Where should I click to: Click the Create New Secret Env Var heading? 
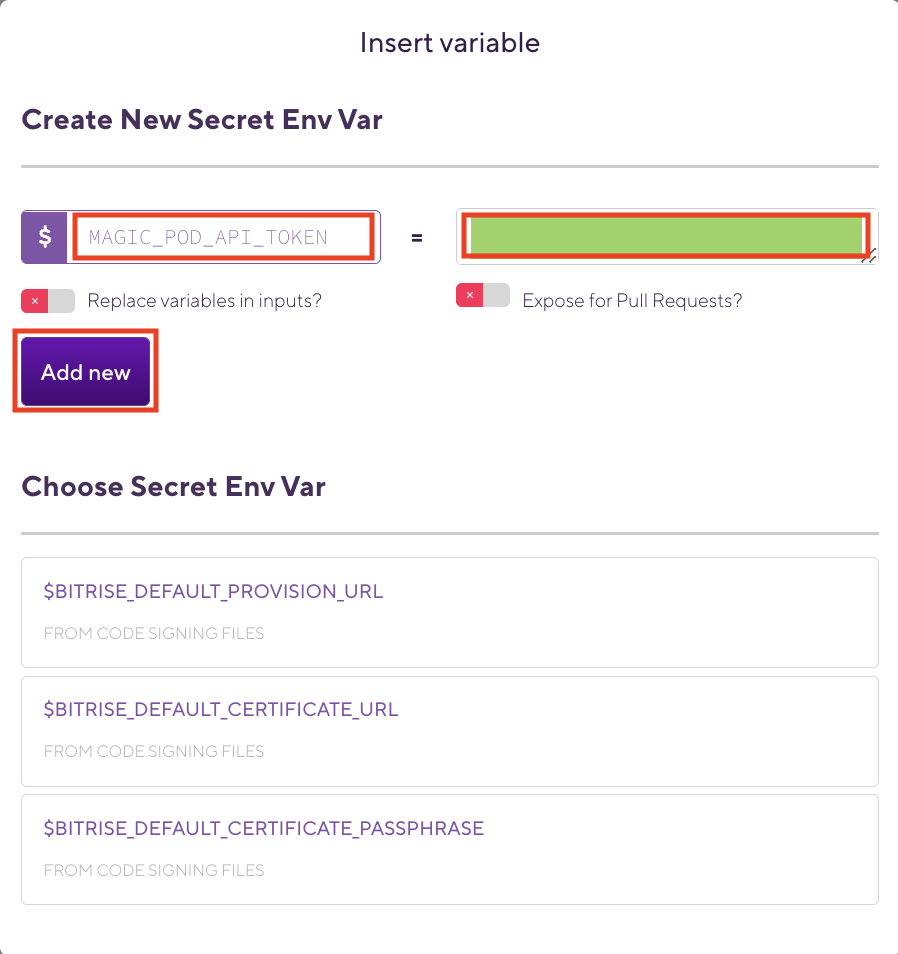point(201,119)
